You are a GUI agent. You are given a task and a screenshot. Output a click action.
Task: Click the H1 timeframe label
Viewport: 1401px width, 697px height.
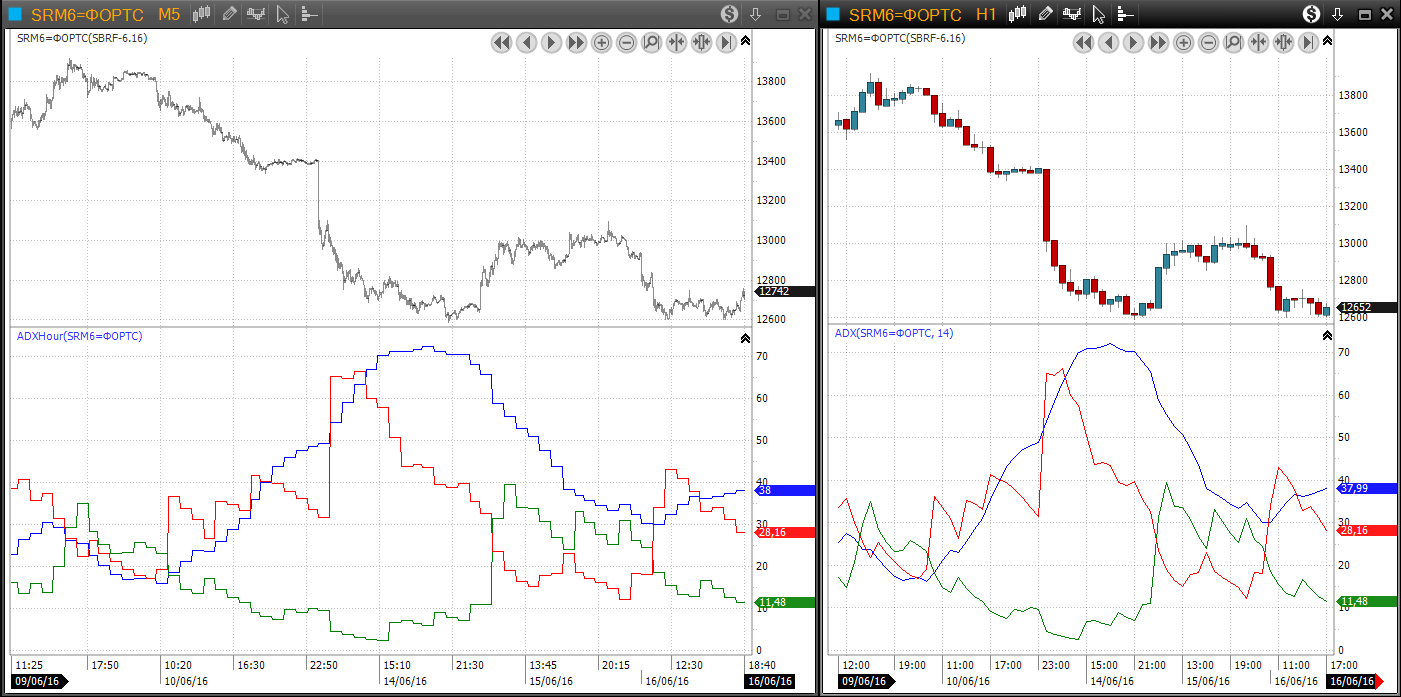coord(986,14)
